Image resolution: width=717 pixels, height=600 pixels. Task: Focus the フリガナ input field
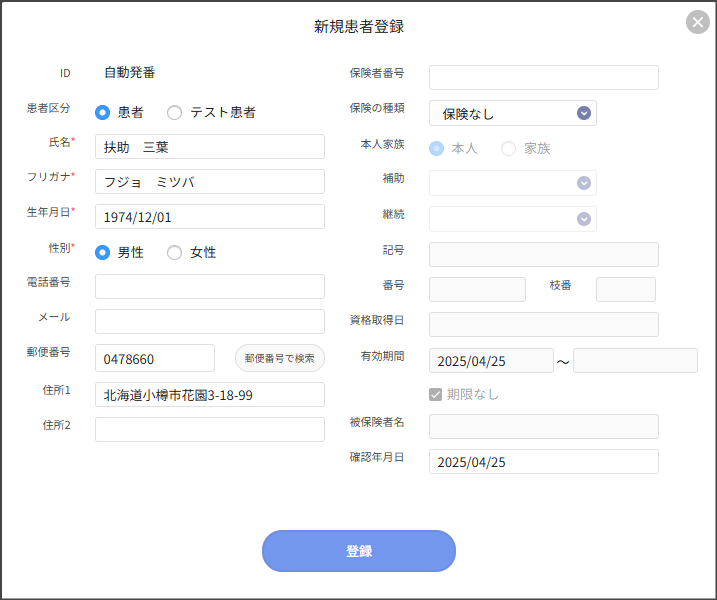coord(209,182)
